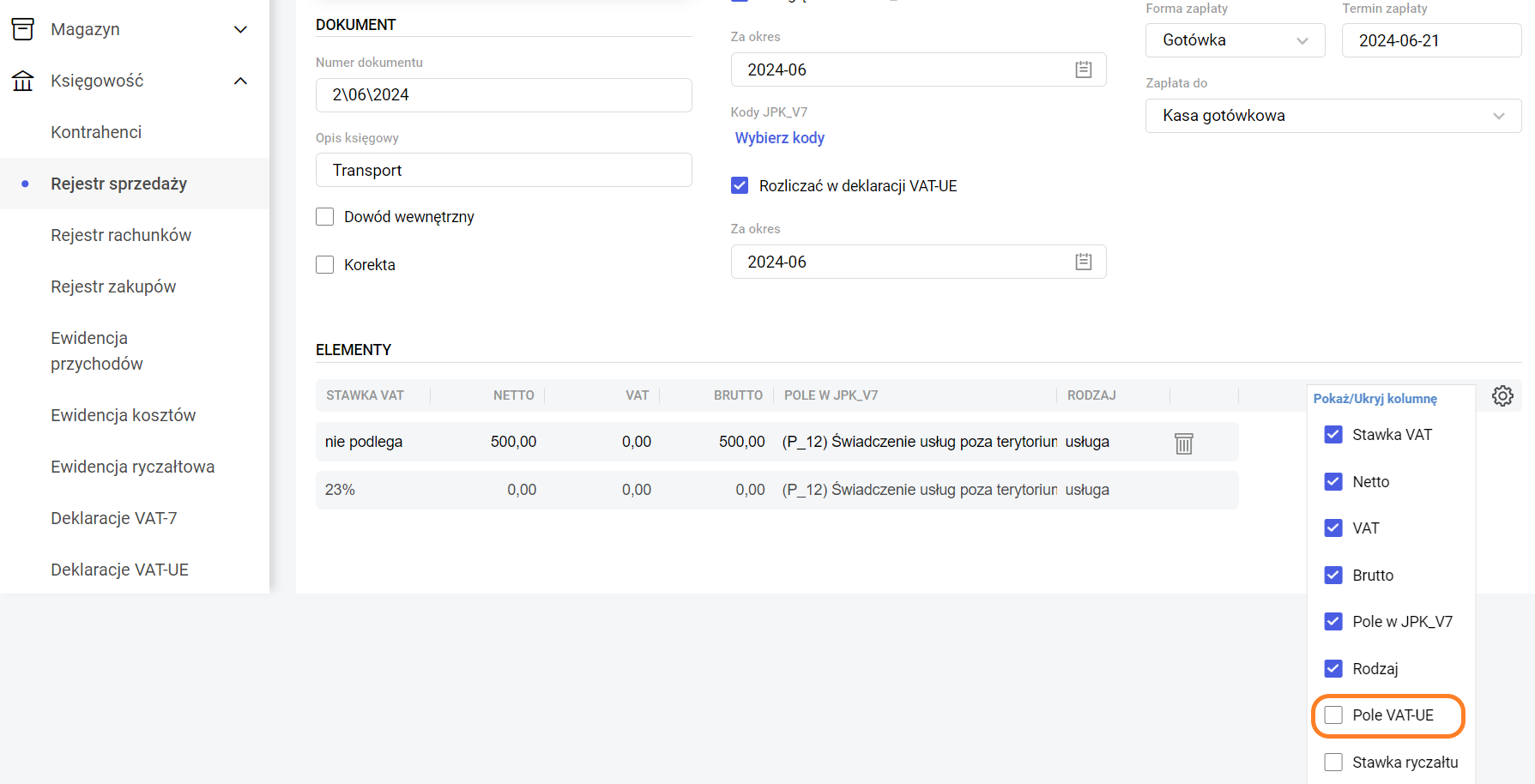Go to Deklaracje VAT-7
Image resolution: width=1535 pixels, height=784 pixels.
[x=114, y=518]
